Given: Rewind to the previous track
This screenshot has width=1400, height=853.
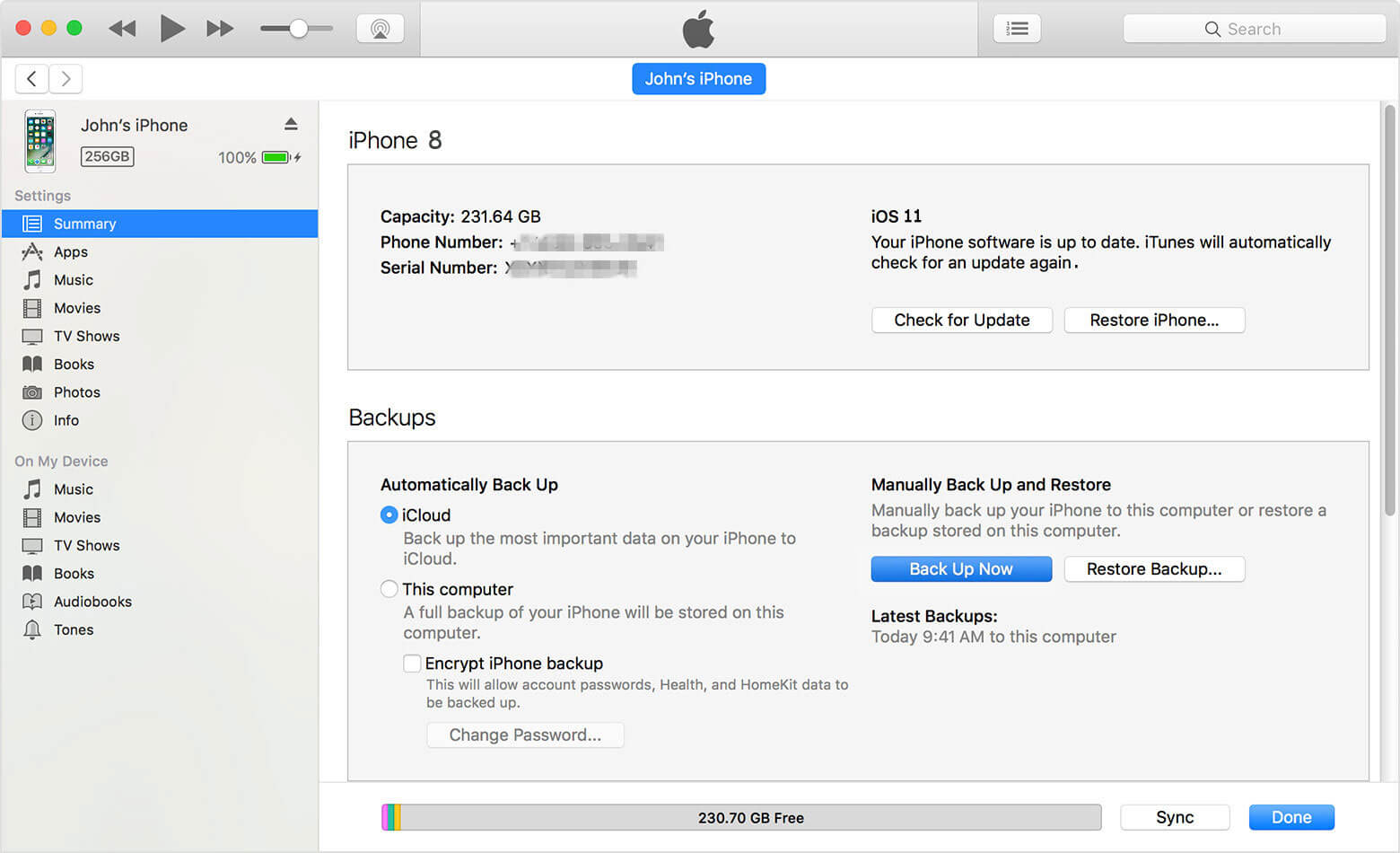Looking at the screenshot, I should click(122, 28).
